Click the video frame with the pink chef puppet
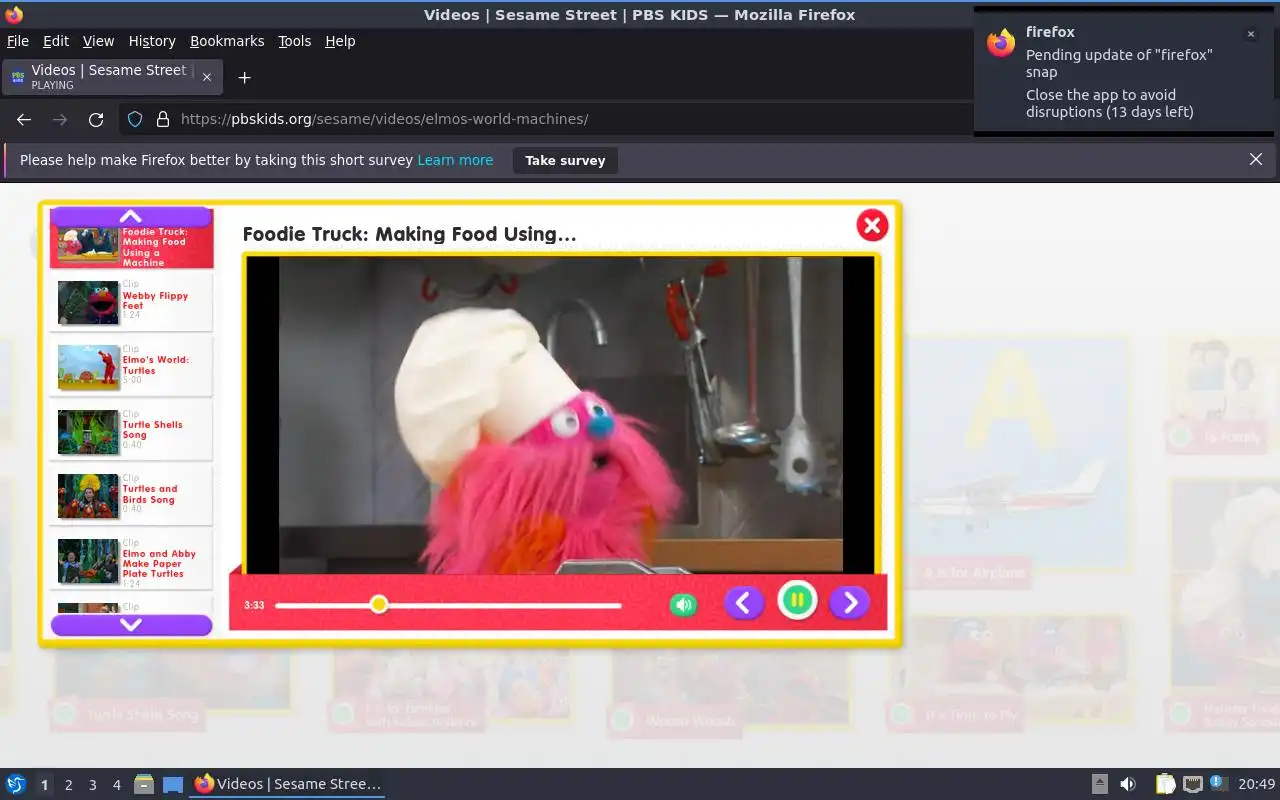The width and height of the screenshot is (1280, 800). click(561, 415)
